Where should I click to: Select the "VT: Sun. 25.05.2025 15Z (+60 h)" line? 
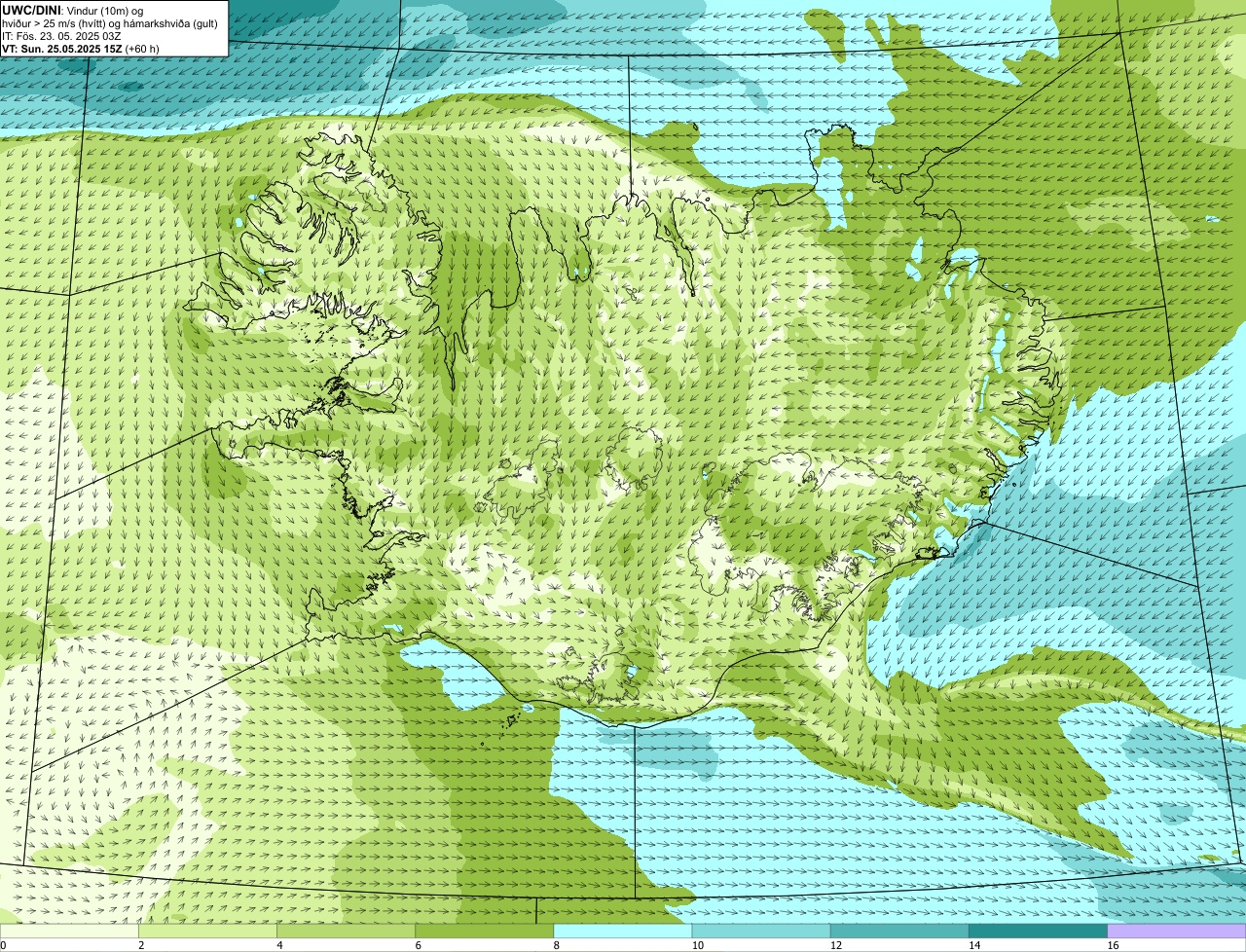point(81,49)
